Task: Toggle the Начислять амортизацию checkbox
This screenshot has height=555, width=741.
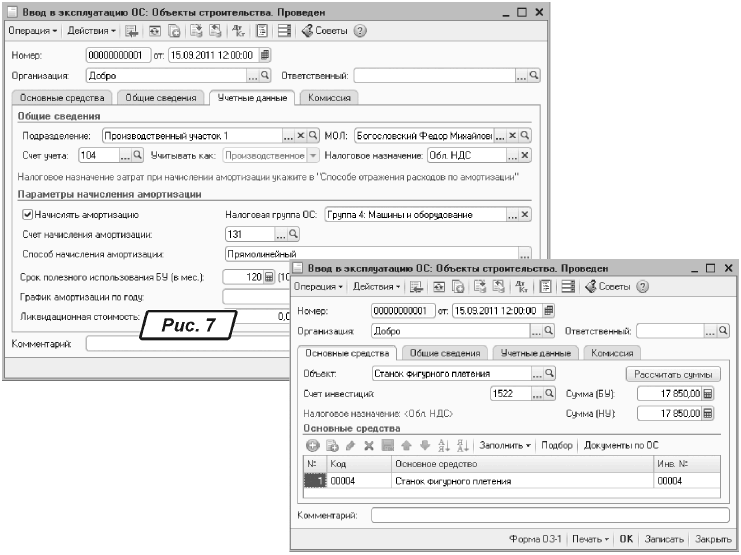Action: point(27,214)
